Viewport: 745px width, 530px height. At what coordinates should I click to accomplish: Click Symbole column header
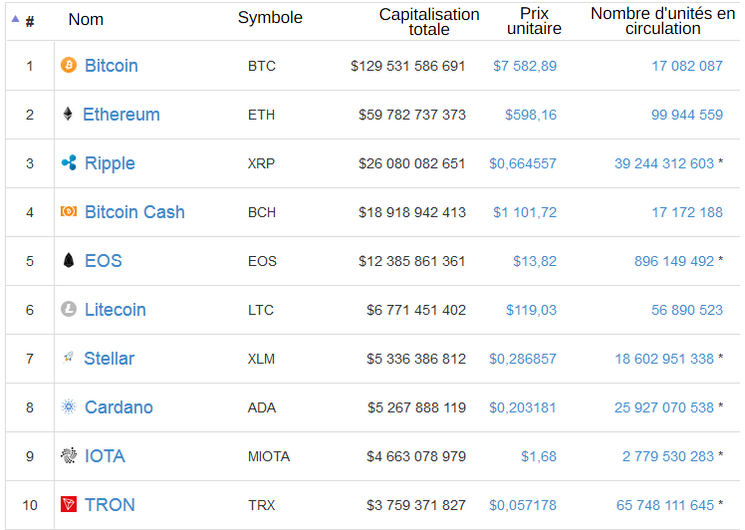[270, 19]
